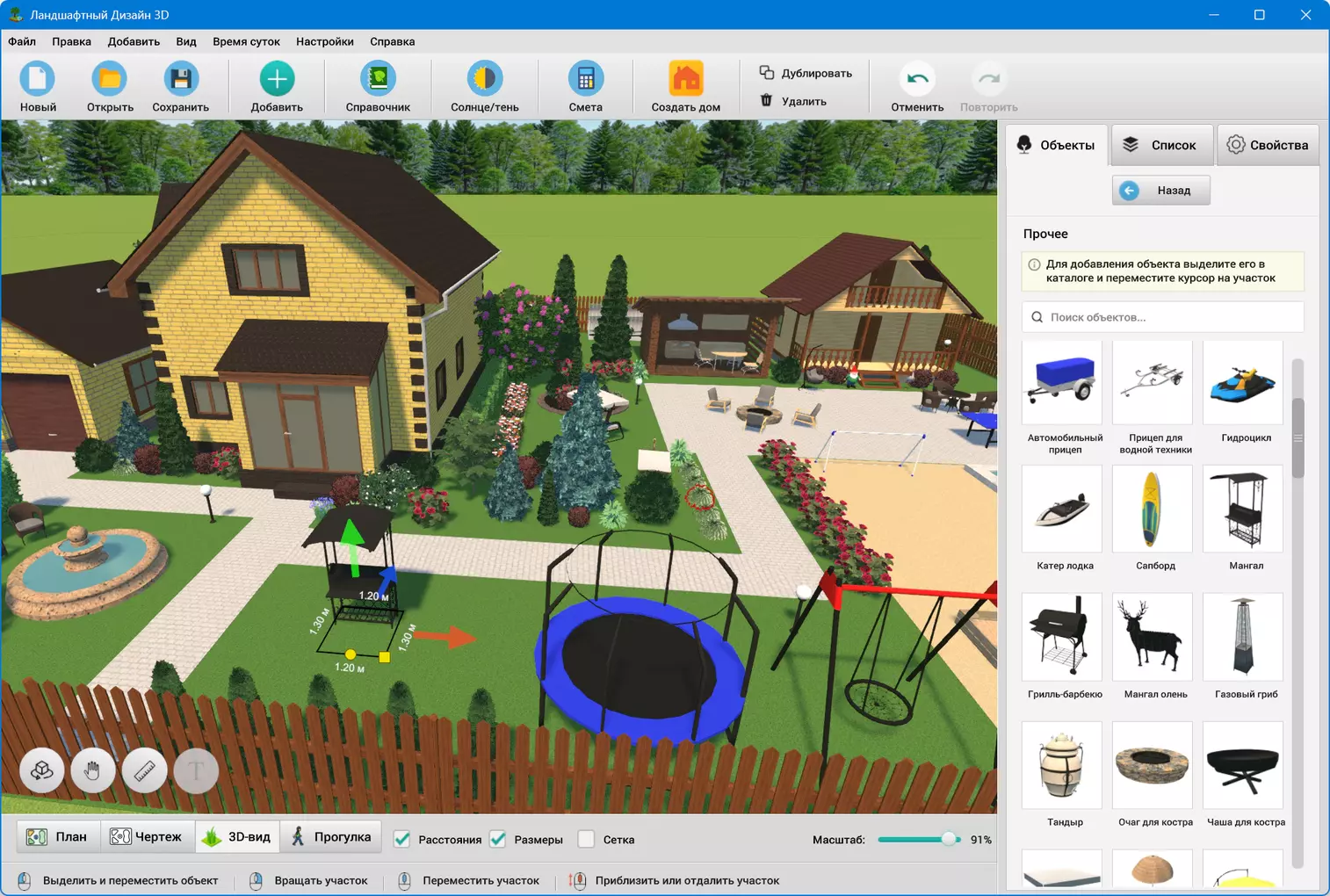Click the Назад back button
This screenshot has height=896, width=1330.
pyautogui.click(x=1160, y=191)
